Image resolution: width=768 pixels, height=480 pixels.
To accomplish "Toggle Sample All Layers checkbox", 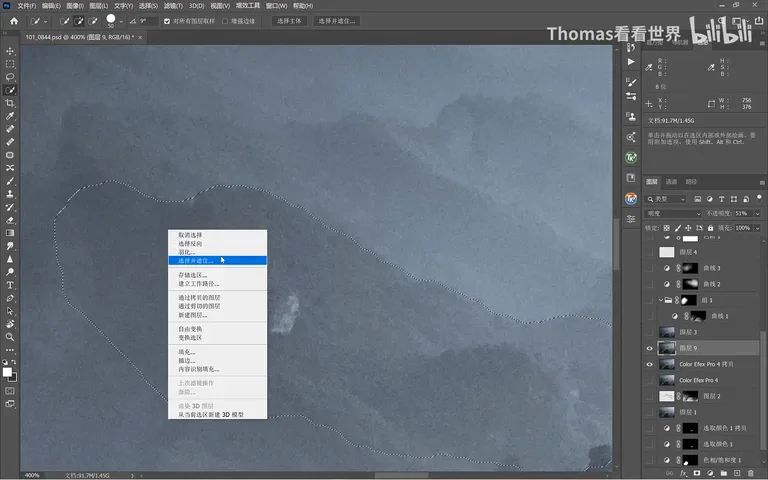I will point(167,21).
